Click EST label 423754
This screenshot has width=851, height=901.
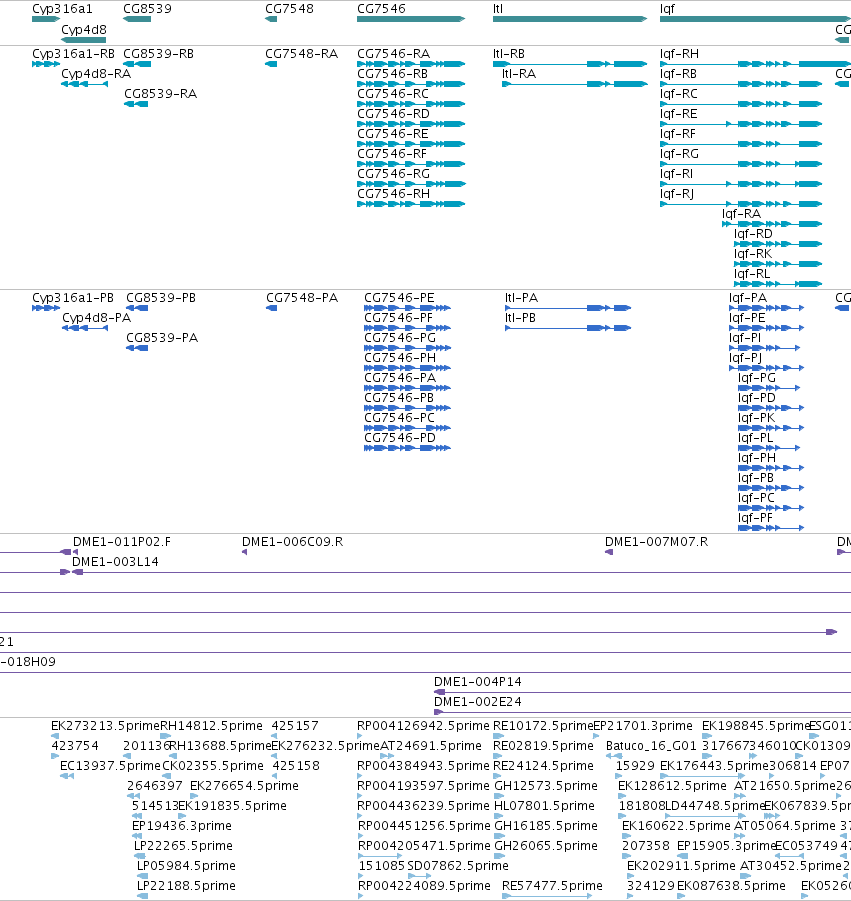[75, 746]
